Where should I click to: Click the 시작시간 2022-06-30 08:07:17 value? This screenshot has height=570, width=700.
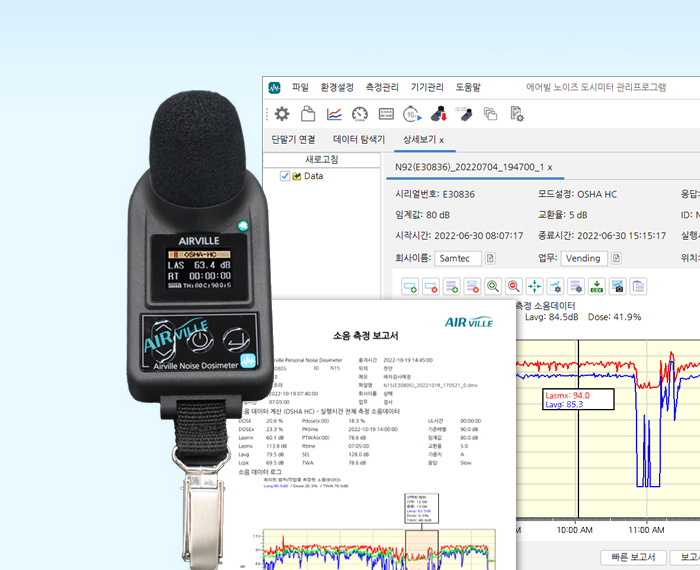pos(479,236)
